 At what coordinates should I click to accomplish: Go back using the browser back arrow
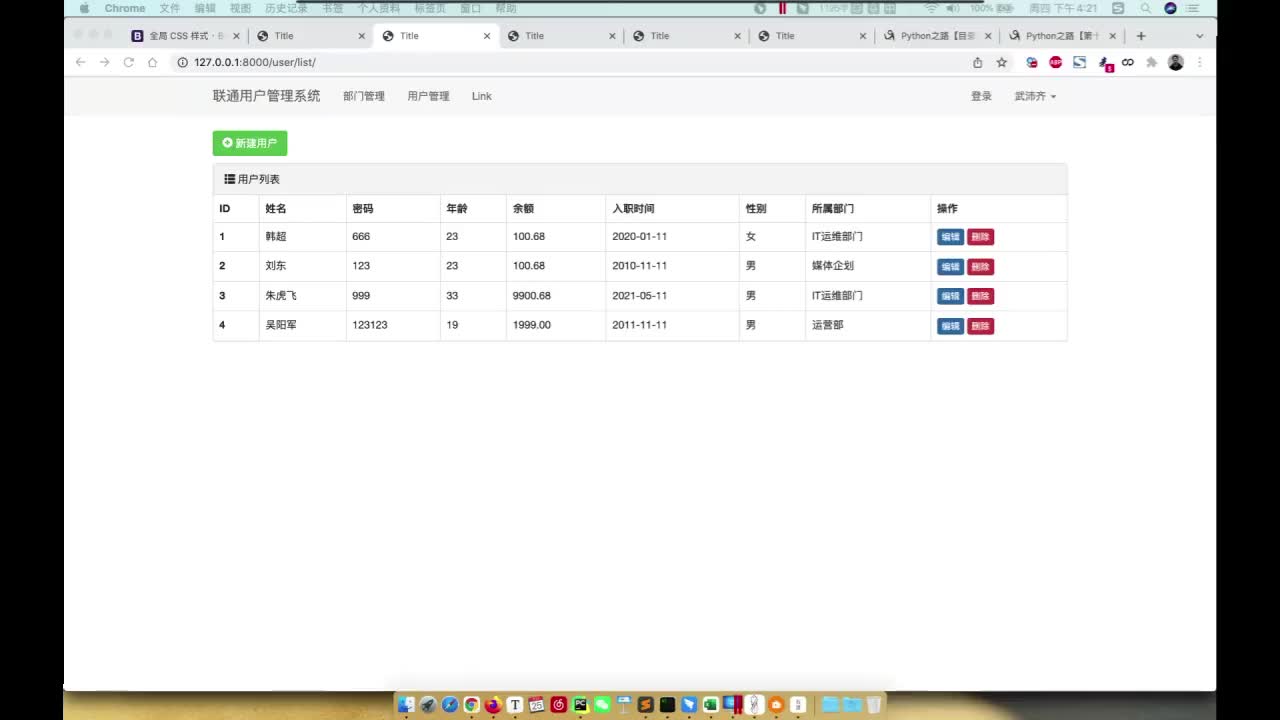pos(81,62)
